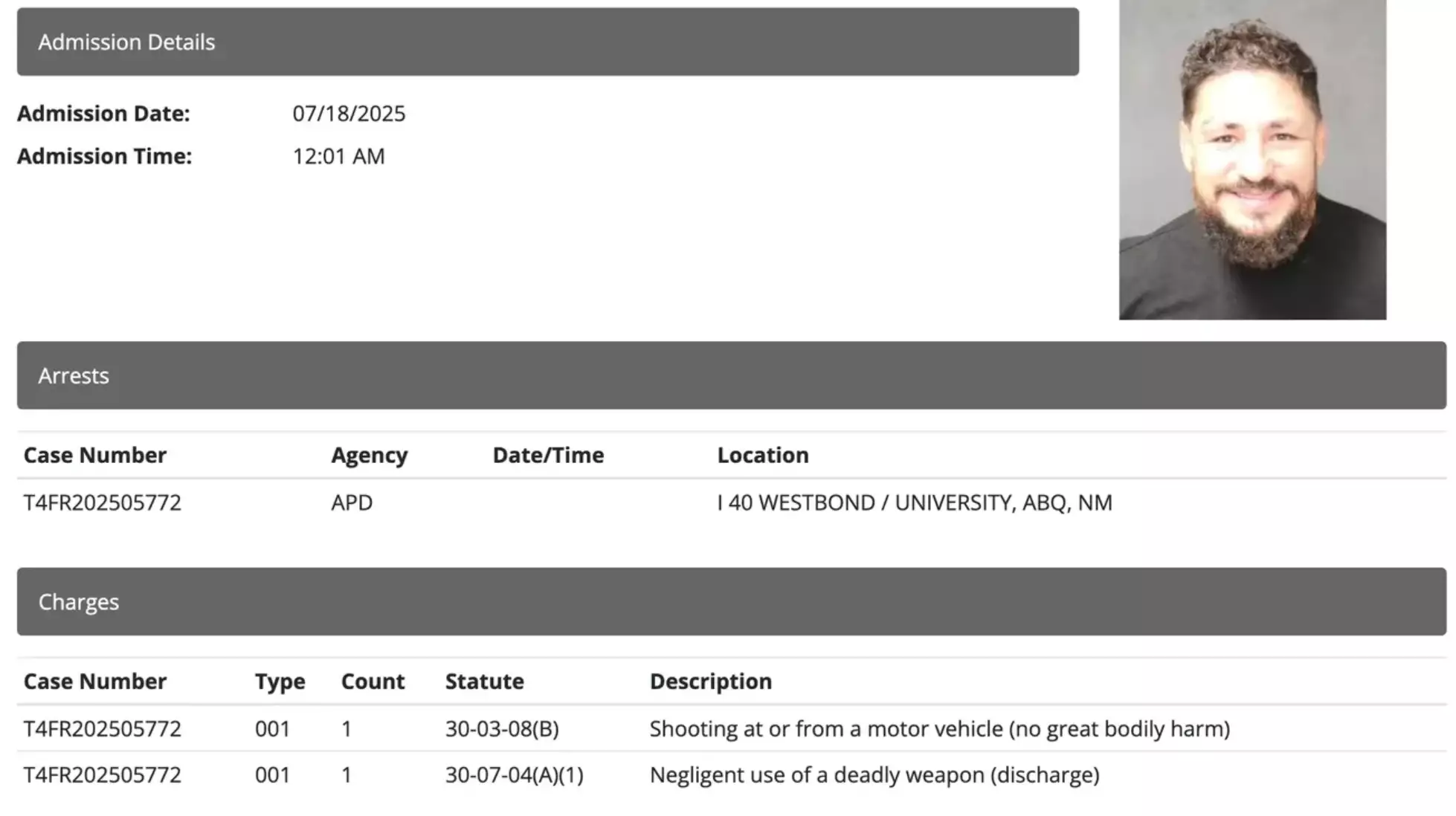This screenshot has width=1456, height=816.
Task: Select the Admission Time label
Action: point(104,156)
